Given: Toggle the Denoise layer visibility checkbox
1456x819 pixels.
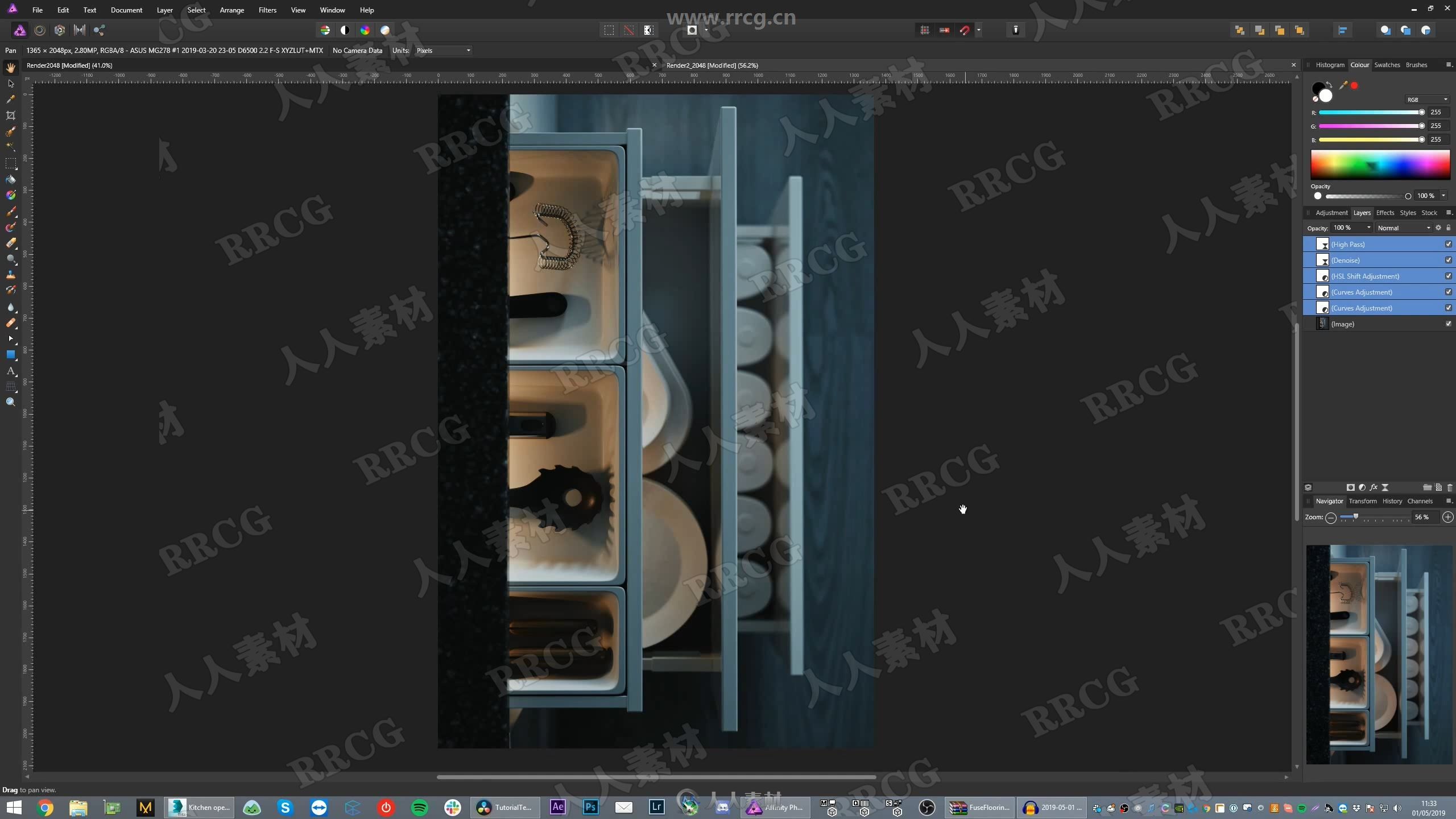Looking at the screenshot, I should click(1449, 260).
